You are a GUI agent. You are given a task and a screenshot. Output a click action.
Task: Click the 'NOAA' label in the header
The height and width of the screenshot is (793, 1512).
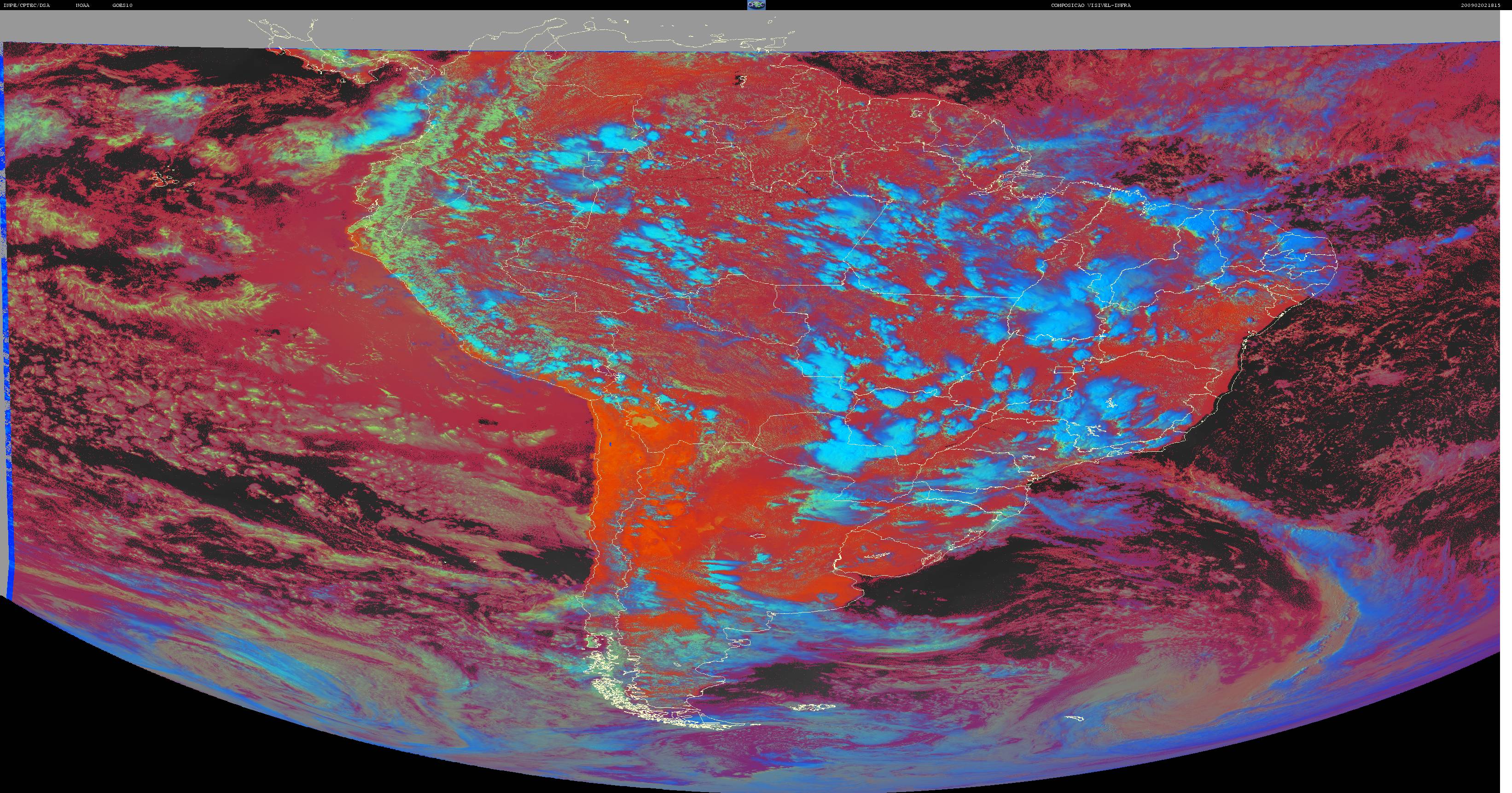83,5
